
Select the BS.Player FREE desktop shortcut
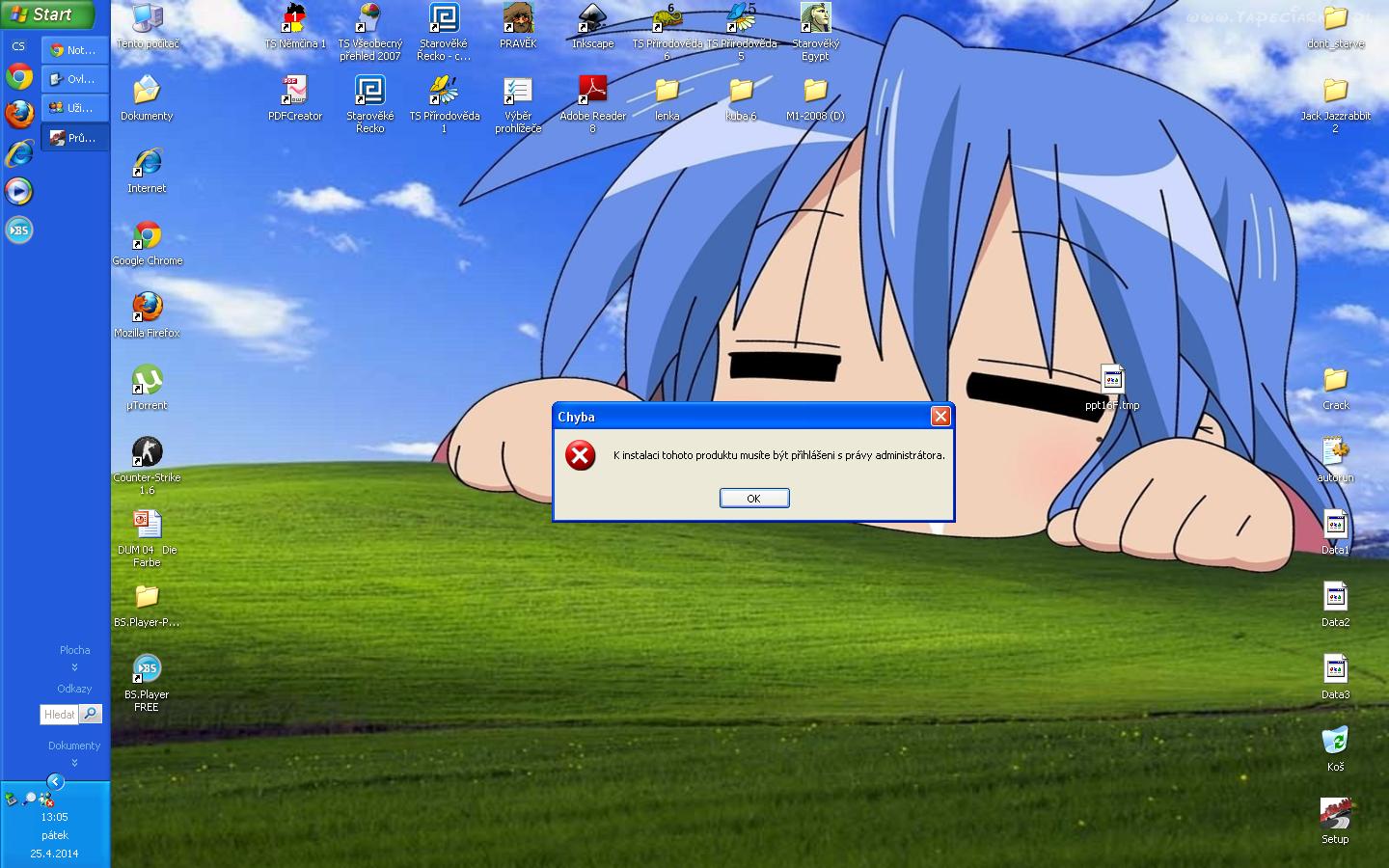click(147, 683)
